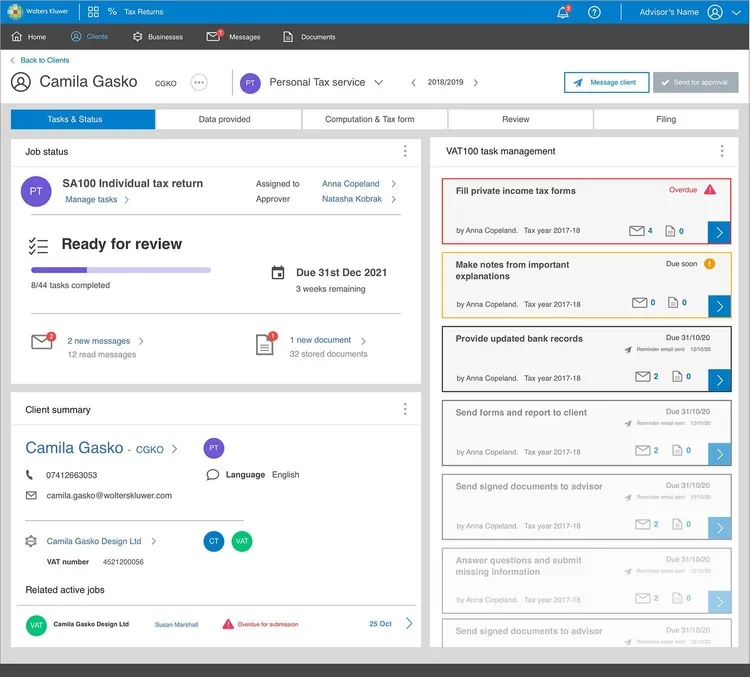Click the green VAT badge next to CT
Image resolution: width=750 pixels, height=677 pixels.
point(242,541)
